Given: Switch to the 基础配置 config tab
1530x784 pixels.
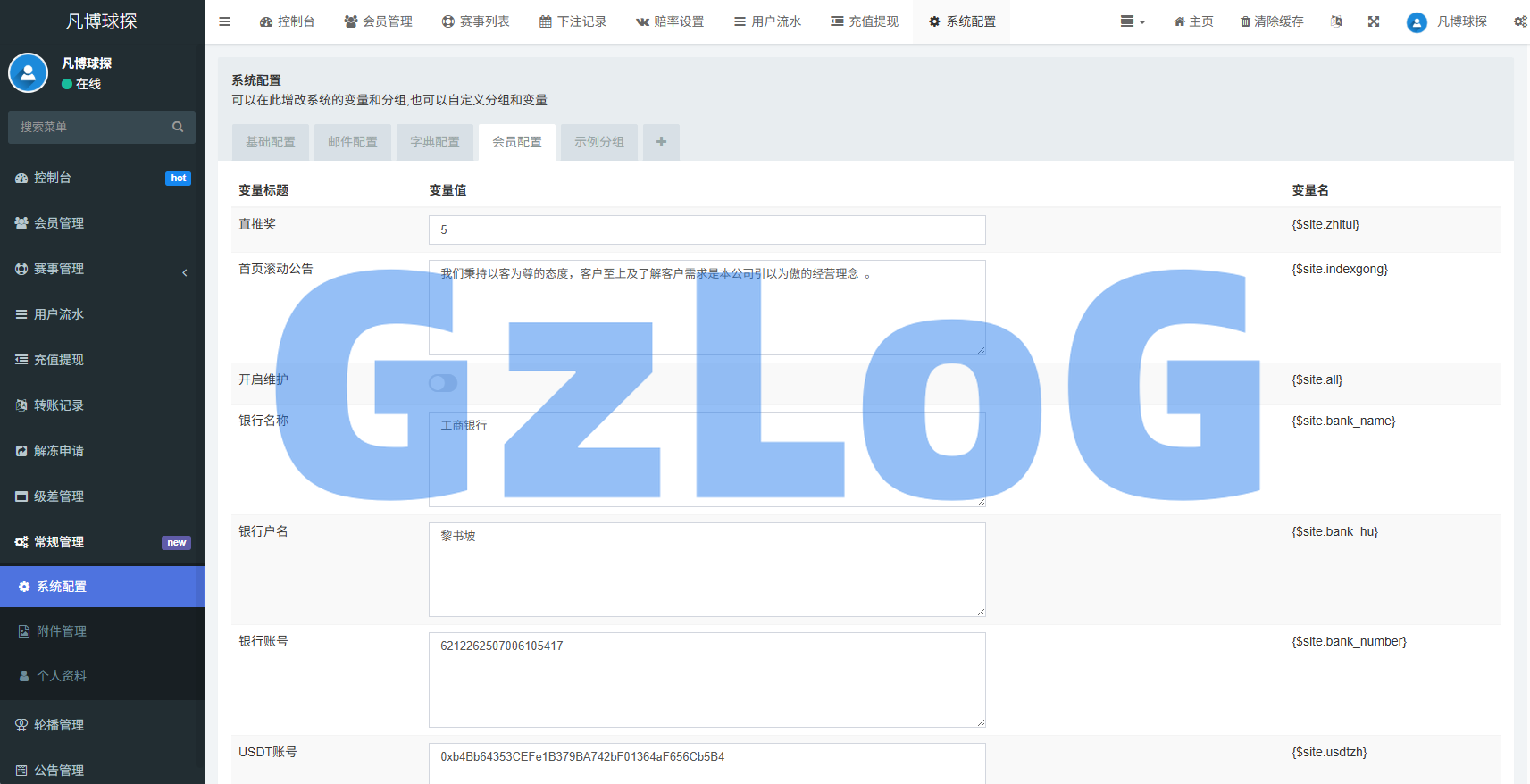Looking at the screenshot, I should (271, 142).
